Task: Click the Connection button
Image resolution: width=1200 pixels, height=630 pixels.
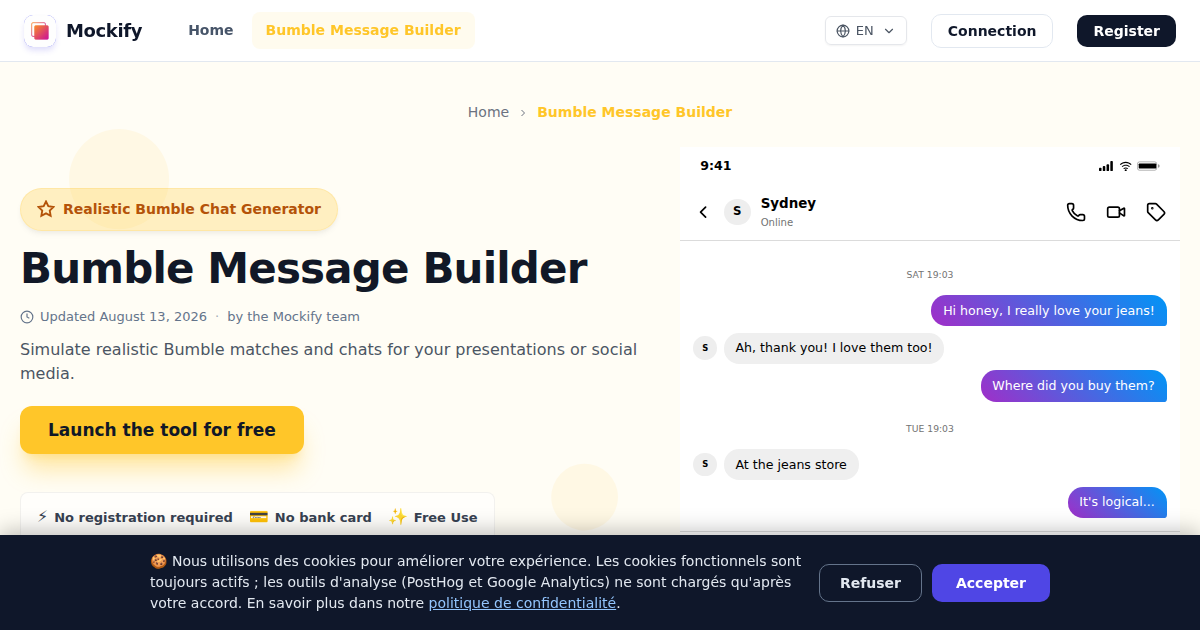Action: [992, 31]
